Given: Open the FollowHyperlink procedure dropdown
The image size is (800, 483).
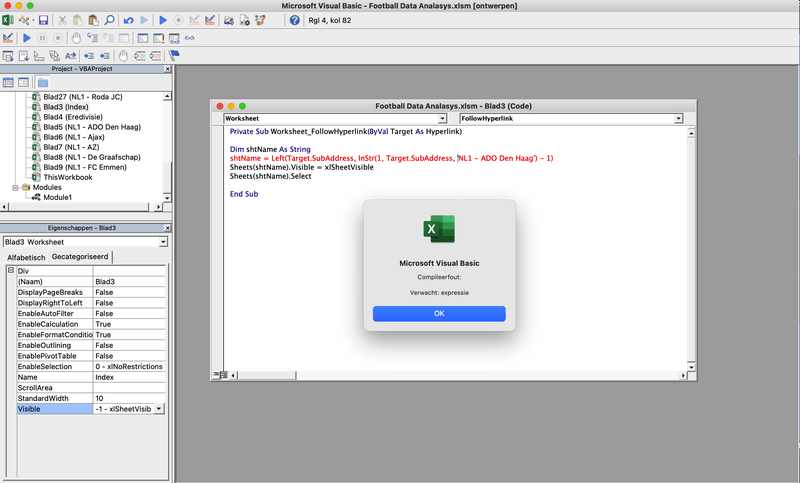Looking at the screenshot, I should tap(678, 118).
